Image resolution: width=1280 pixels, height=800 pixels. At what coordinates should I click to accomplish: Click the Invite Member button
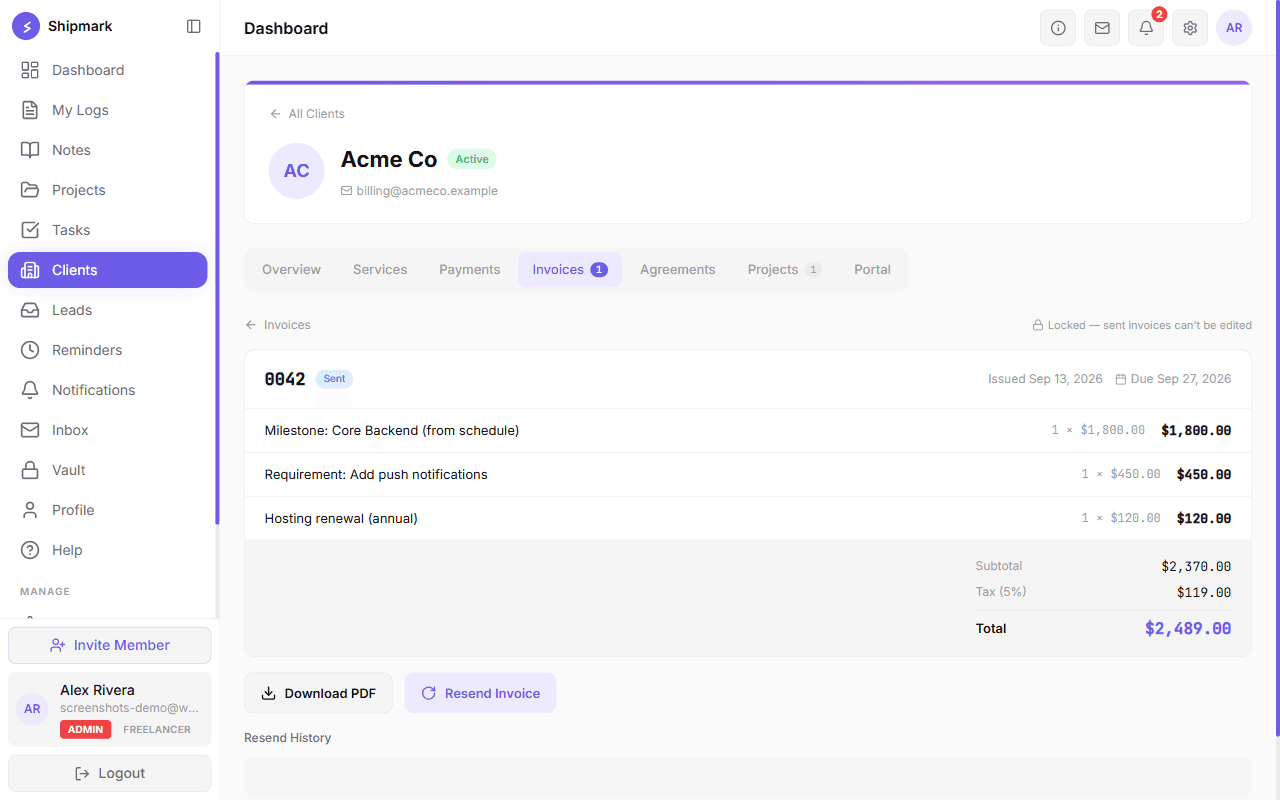[x=110, y=645]
